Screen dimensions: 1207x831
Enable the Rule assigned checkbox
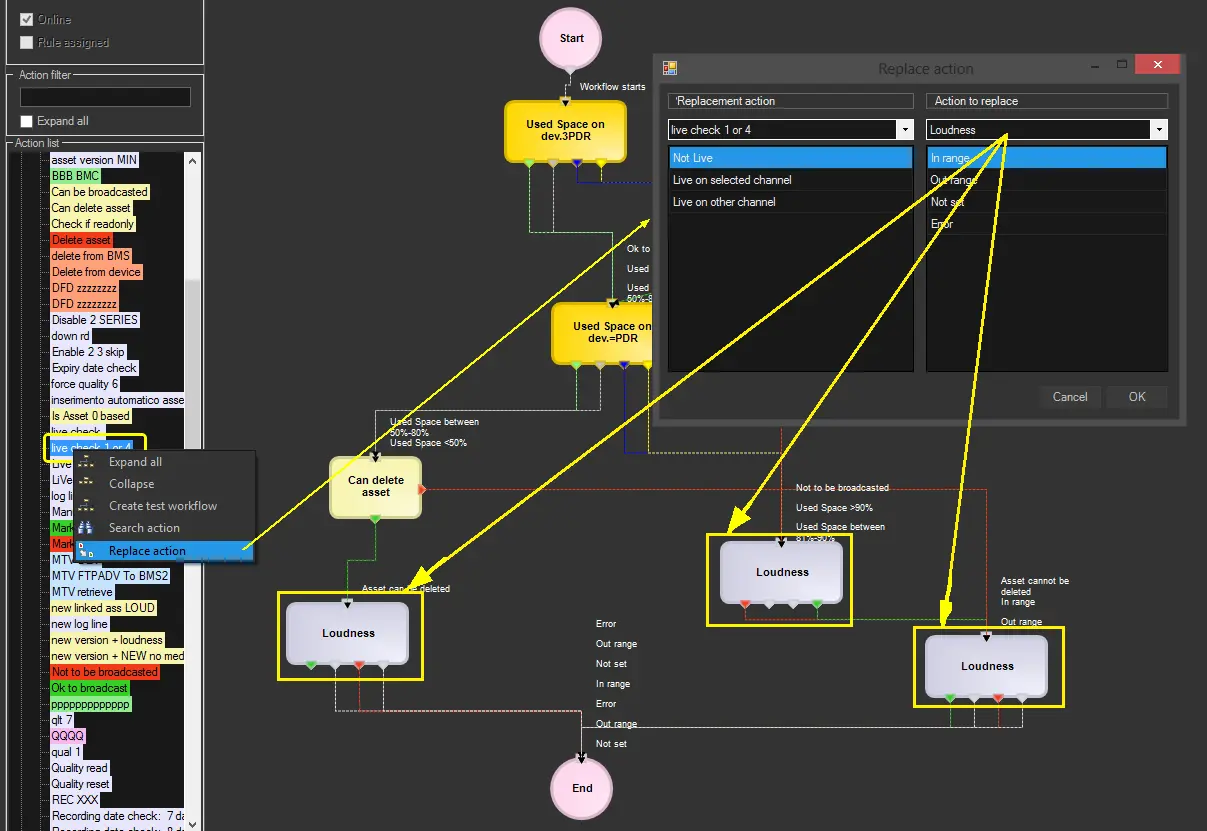27,43
